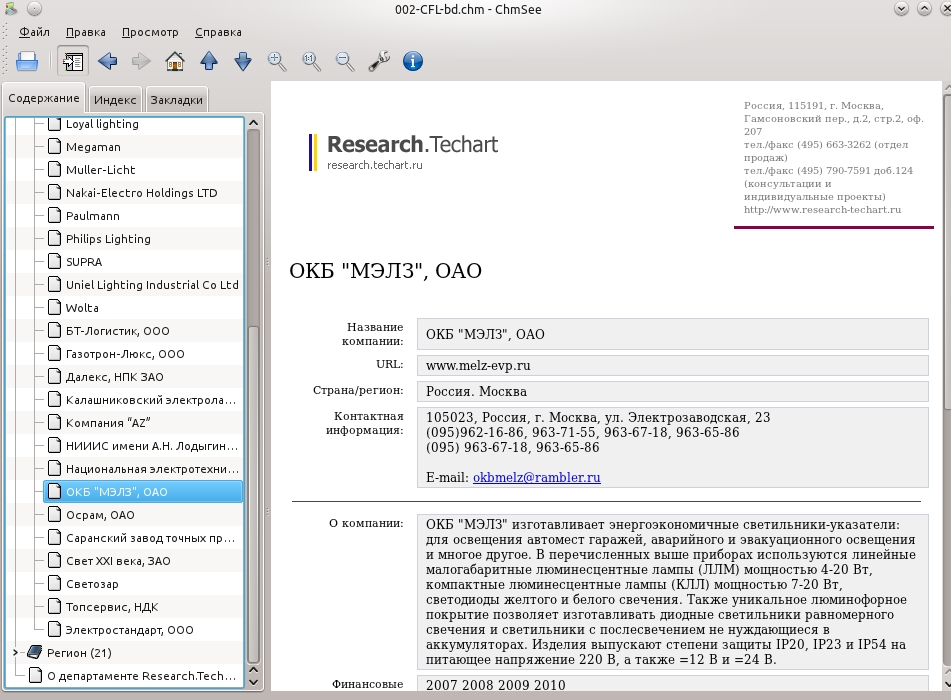Click the page heading ОКБ "МЭЛЗ", ОАО

click(x=385, y=271)
